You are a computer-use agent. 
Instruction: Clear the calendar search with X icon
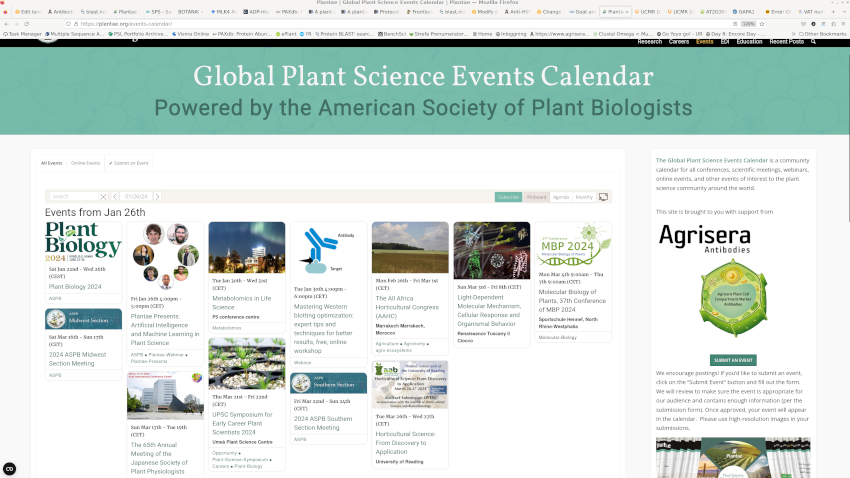(x=103, y=197)
